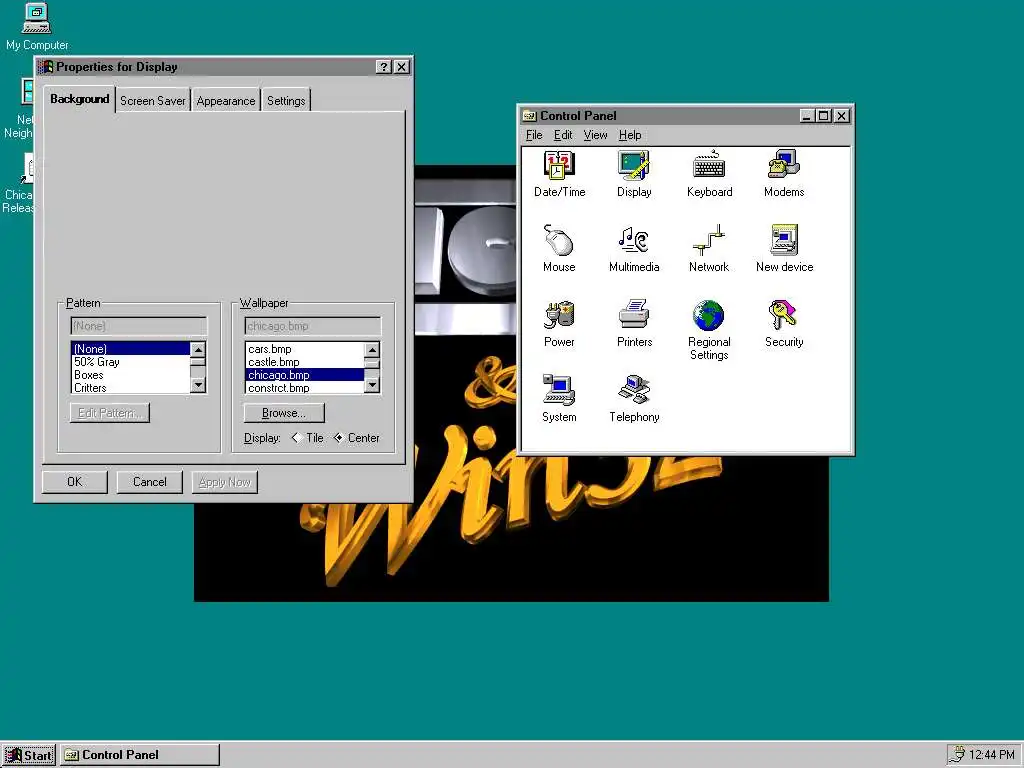
Task: Click the Edit Pattern... button
Action: pos(110,413)
